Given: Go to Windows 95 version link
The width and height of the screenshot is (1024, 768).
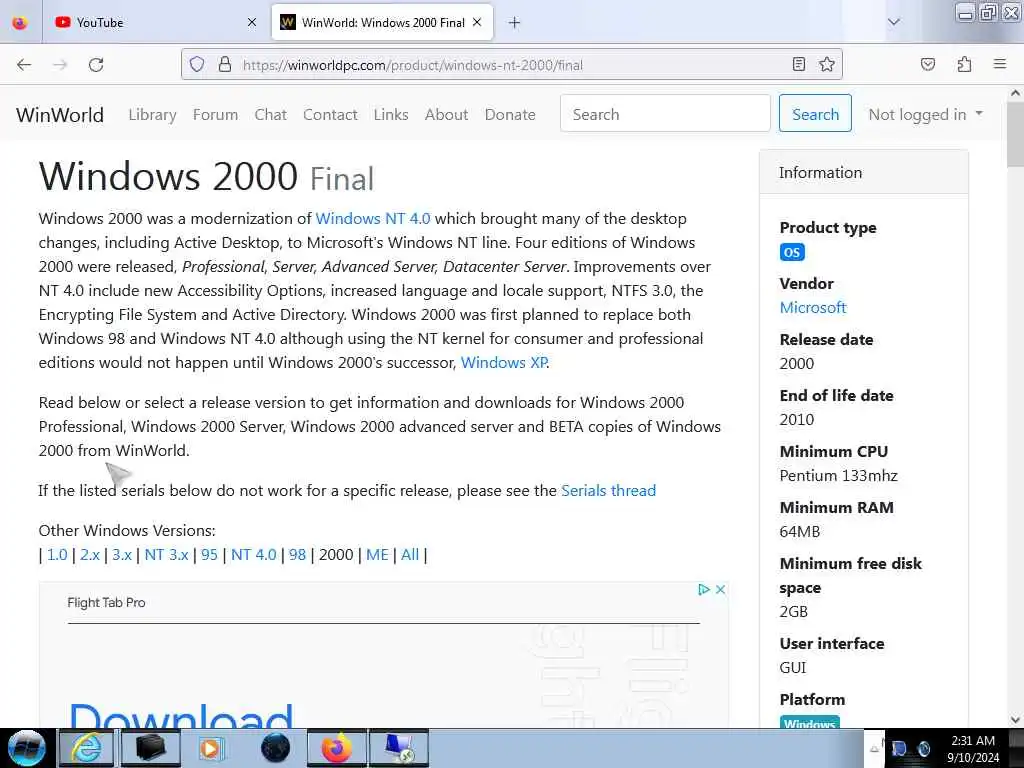Looking at the screenshot, I should pos(209,554).
